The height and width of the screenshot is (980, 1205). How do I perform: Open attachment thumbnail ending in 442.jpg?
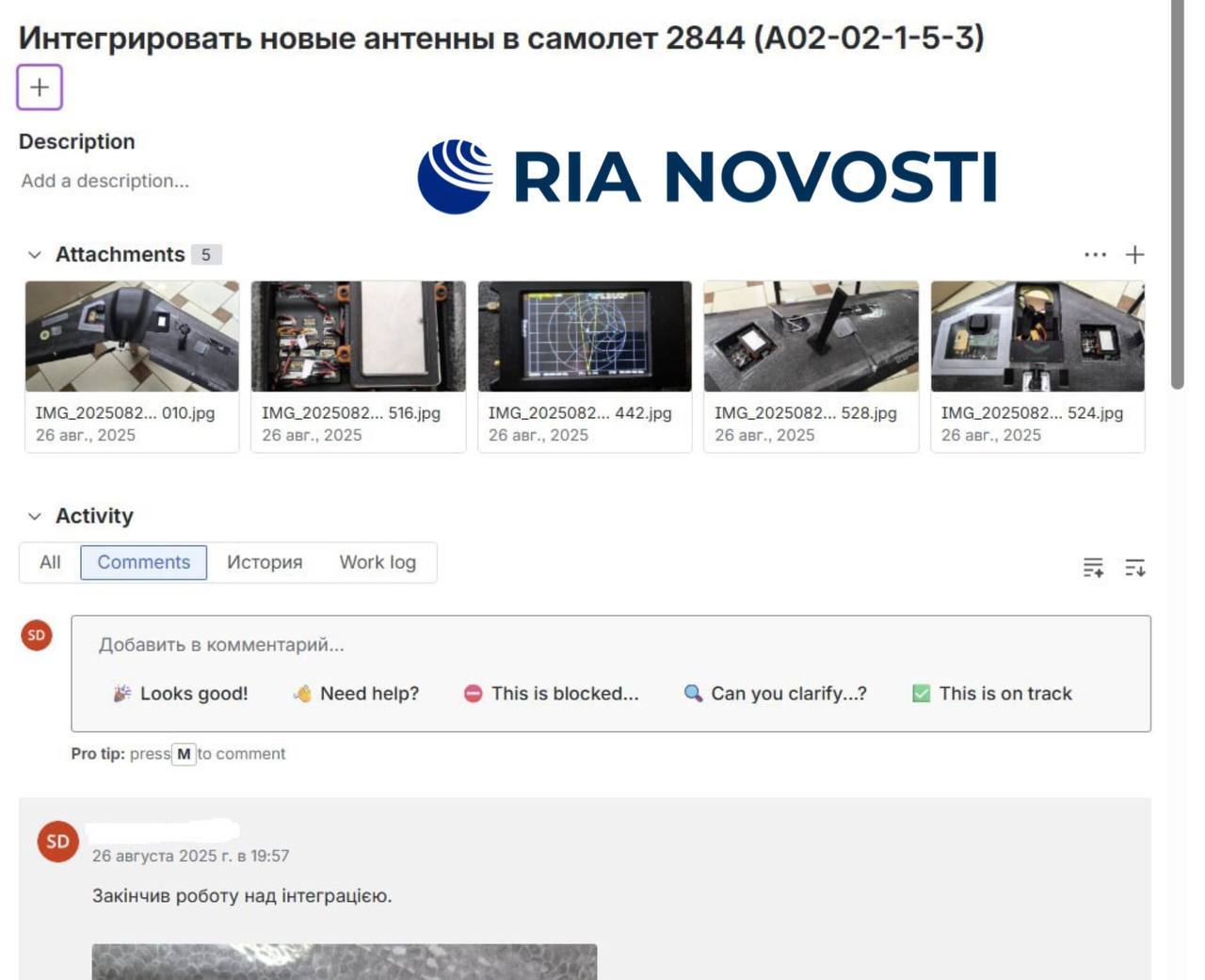click(585, 336)
